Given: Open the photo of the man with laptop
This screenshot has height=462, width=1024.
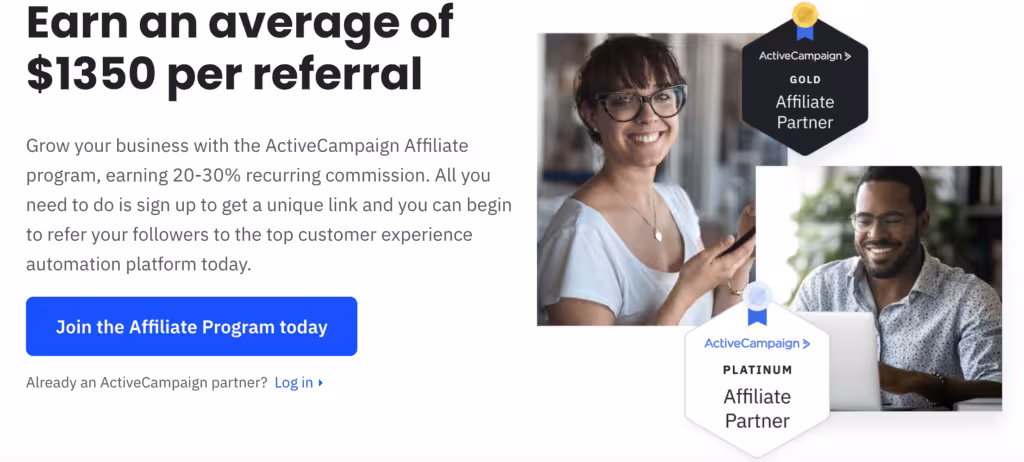Looking at the screenshot, I should (900, 260).
